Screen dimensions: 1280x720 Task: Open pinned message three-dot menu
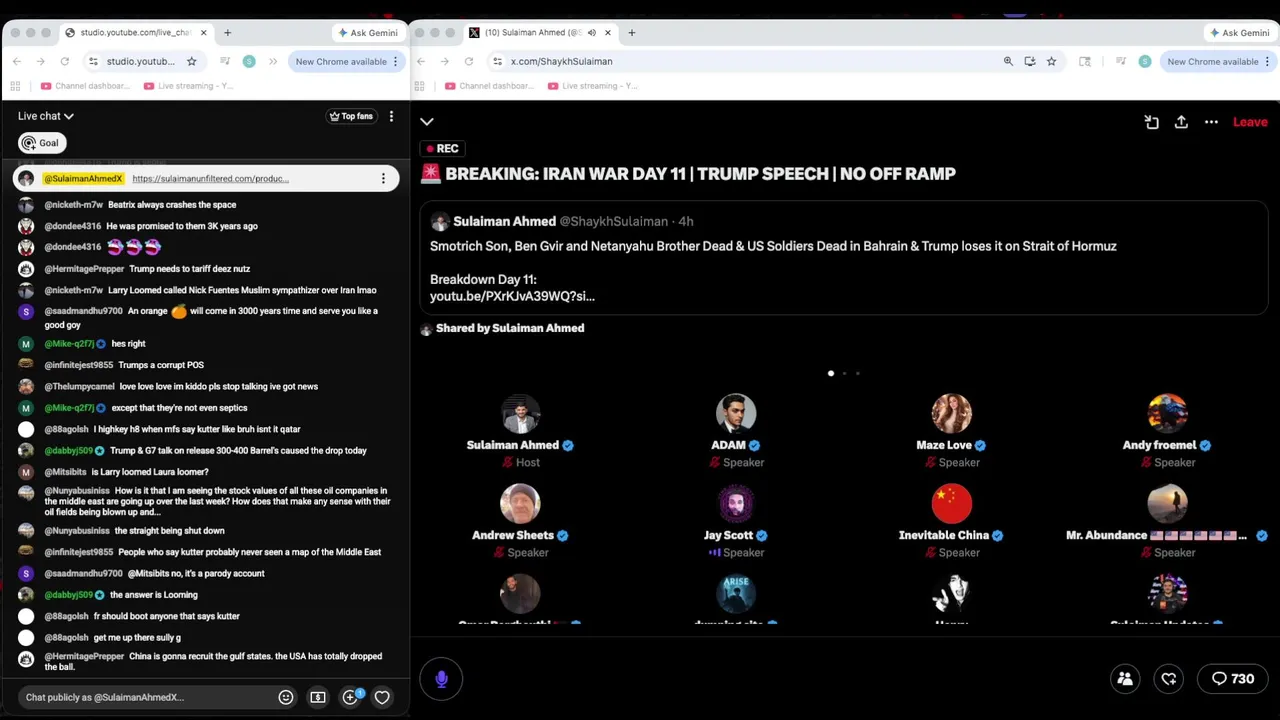tap(383, 179)
